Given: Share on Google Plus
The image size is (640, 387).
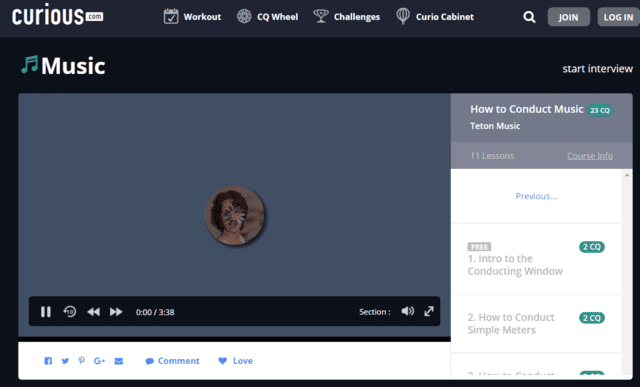Looking at the screenshot, I should [99, 361].
